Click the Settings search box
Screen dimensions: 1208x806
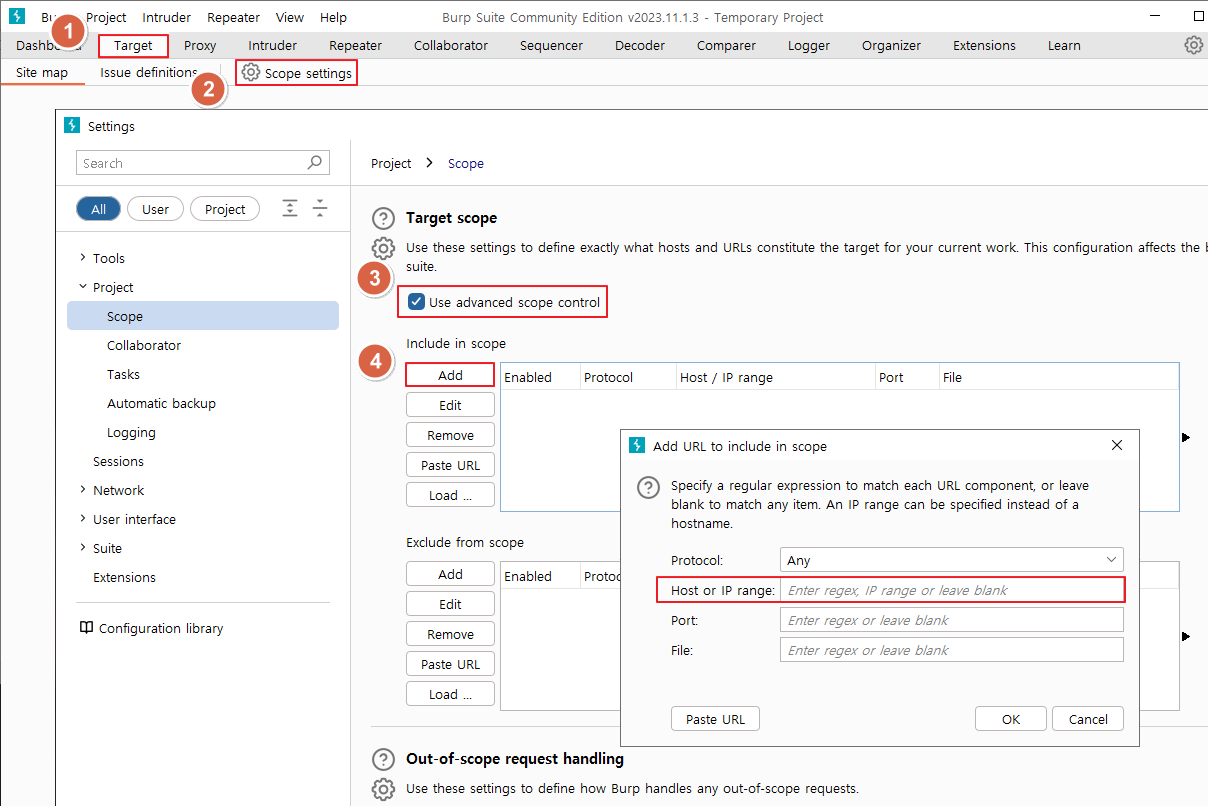pyautogui.click(x=203, y=163)
